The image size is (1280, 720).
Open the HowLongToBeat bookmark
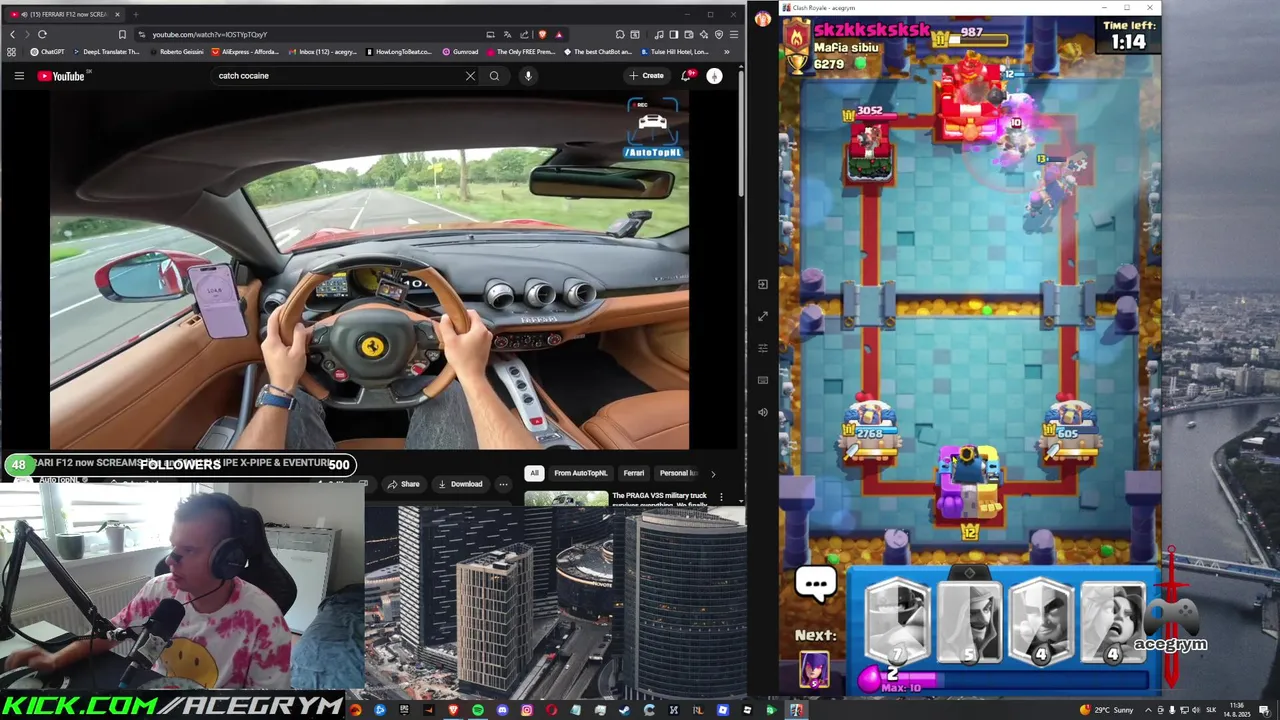click(399, 52)
